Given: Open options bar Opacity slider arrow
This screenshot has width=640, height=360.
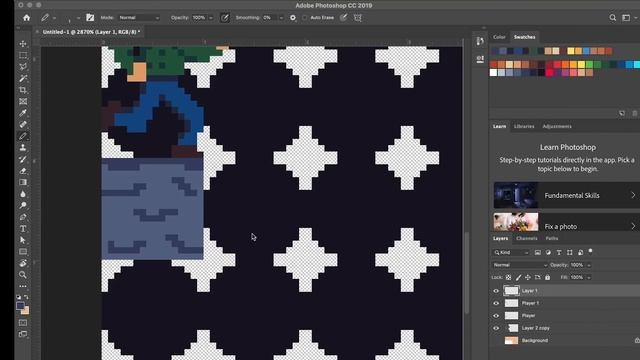Looking at the screenshot, I should (211, 18).
